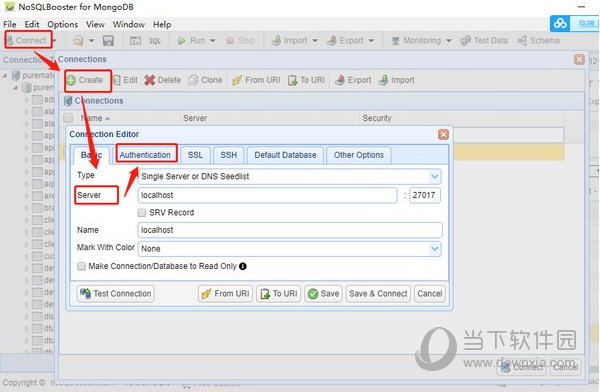Delete the selected connection

pos(163,80)
